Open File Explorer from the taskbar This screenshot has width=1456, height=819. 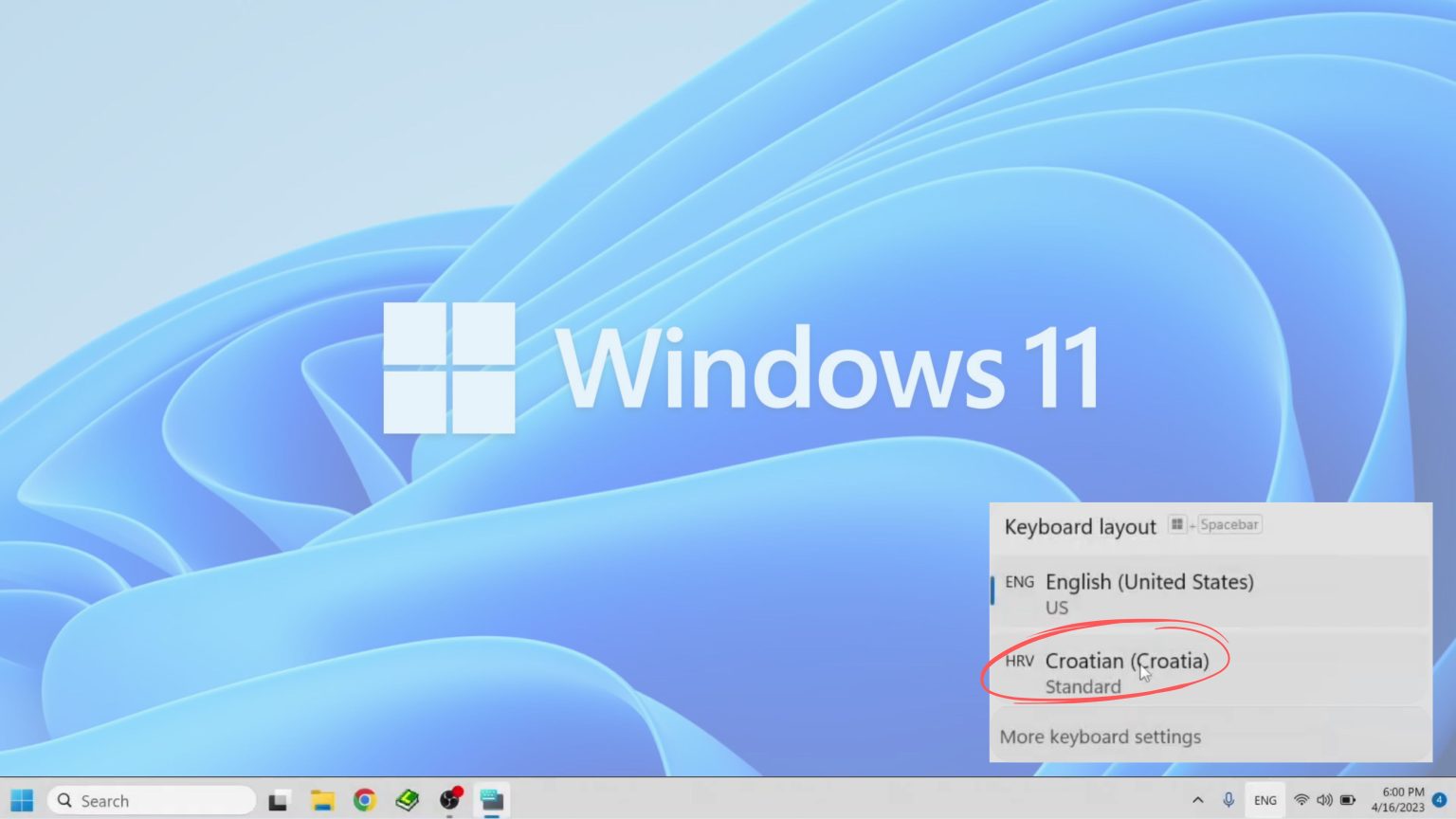[x=322, y=800]
